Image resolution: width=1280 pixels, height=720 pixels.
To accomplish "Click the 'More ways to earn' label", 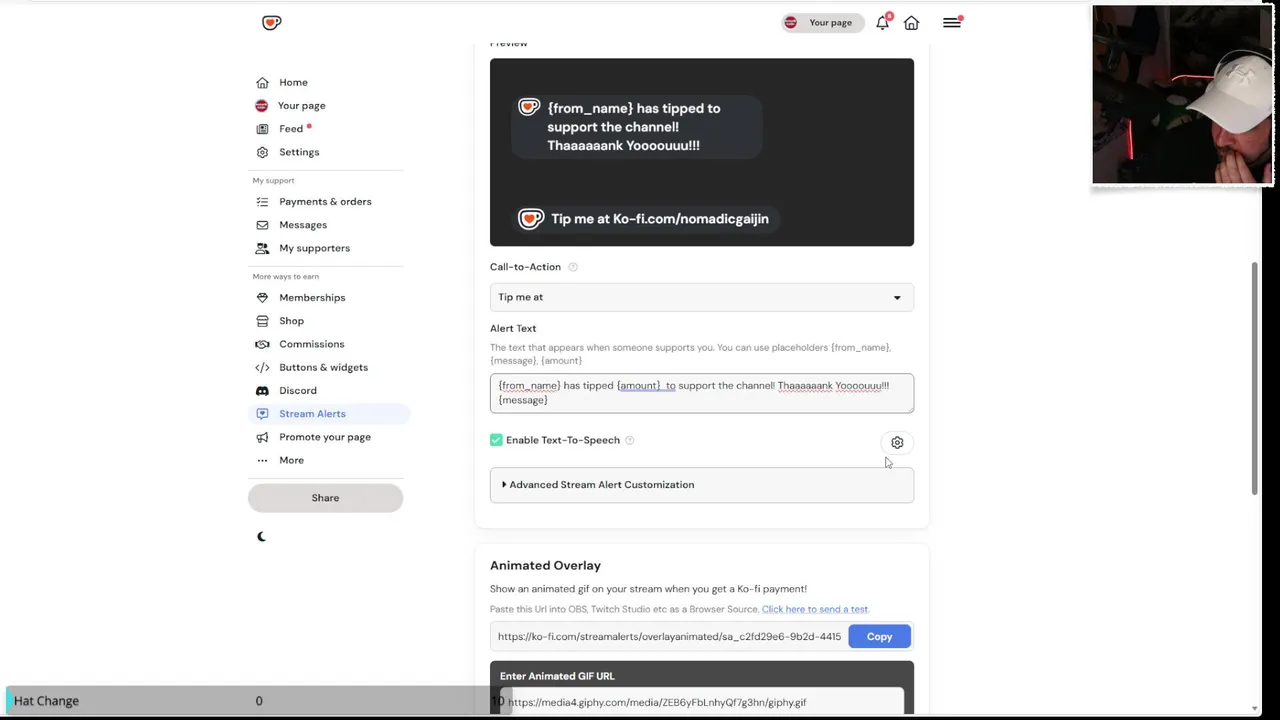I will [286, 276].
